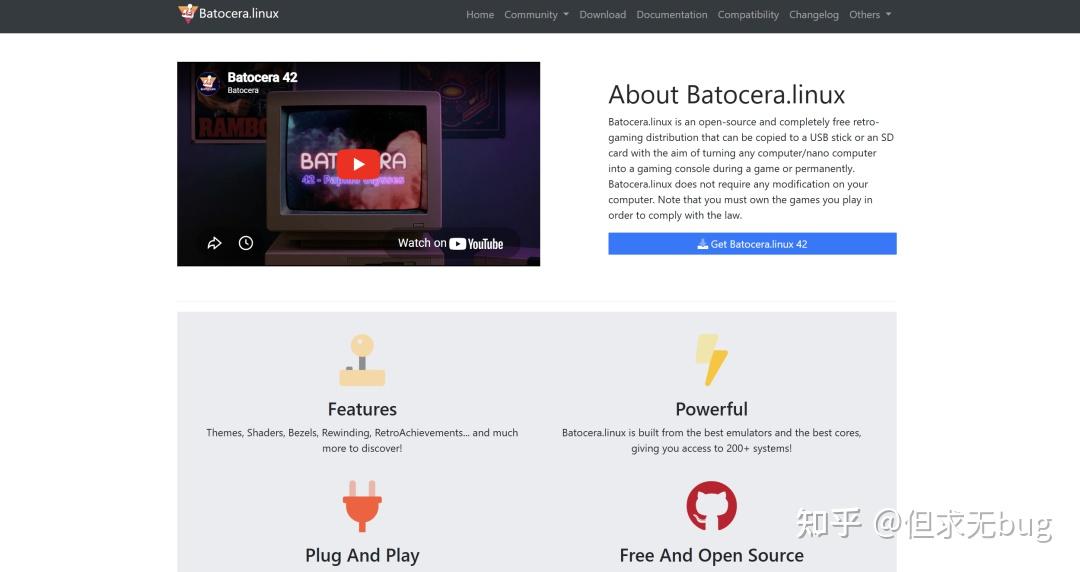Click the joystick Features icon
Screen dimensions: 1080x572
[362, 360]
